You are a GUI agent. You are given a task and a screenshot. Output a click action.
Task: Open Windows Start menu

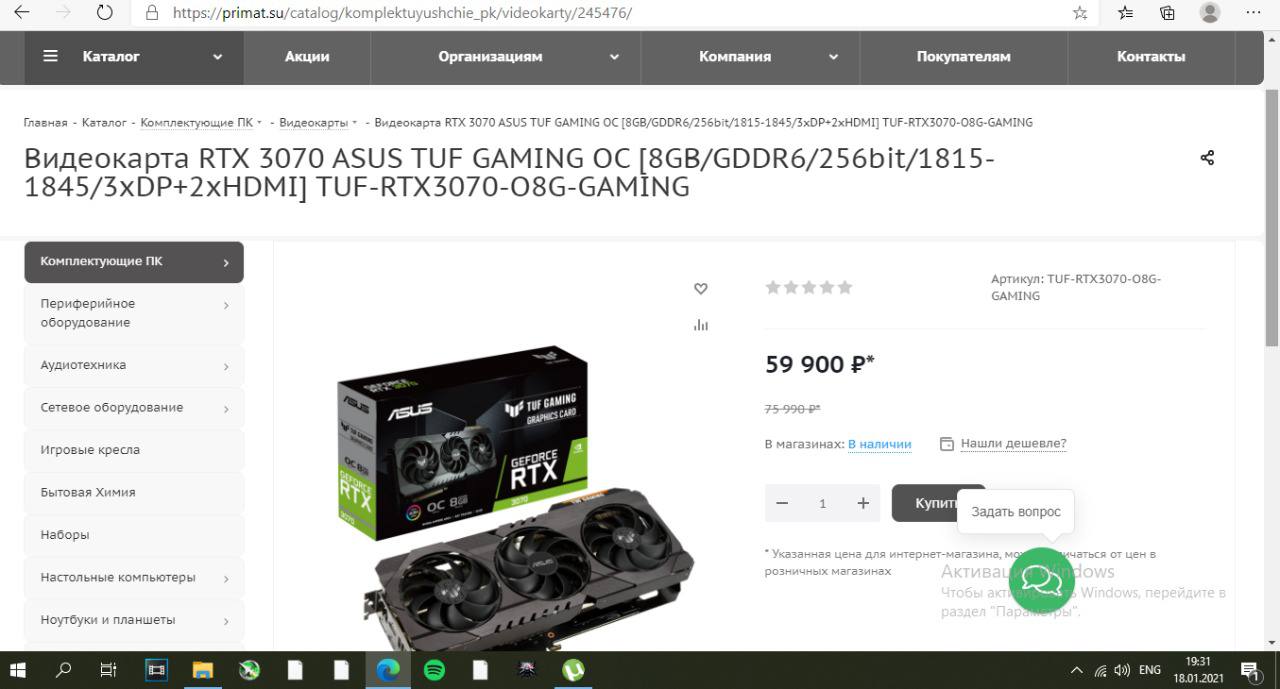17,670
